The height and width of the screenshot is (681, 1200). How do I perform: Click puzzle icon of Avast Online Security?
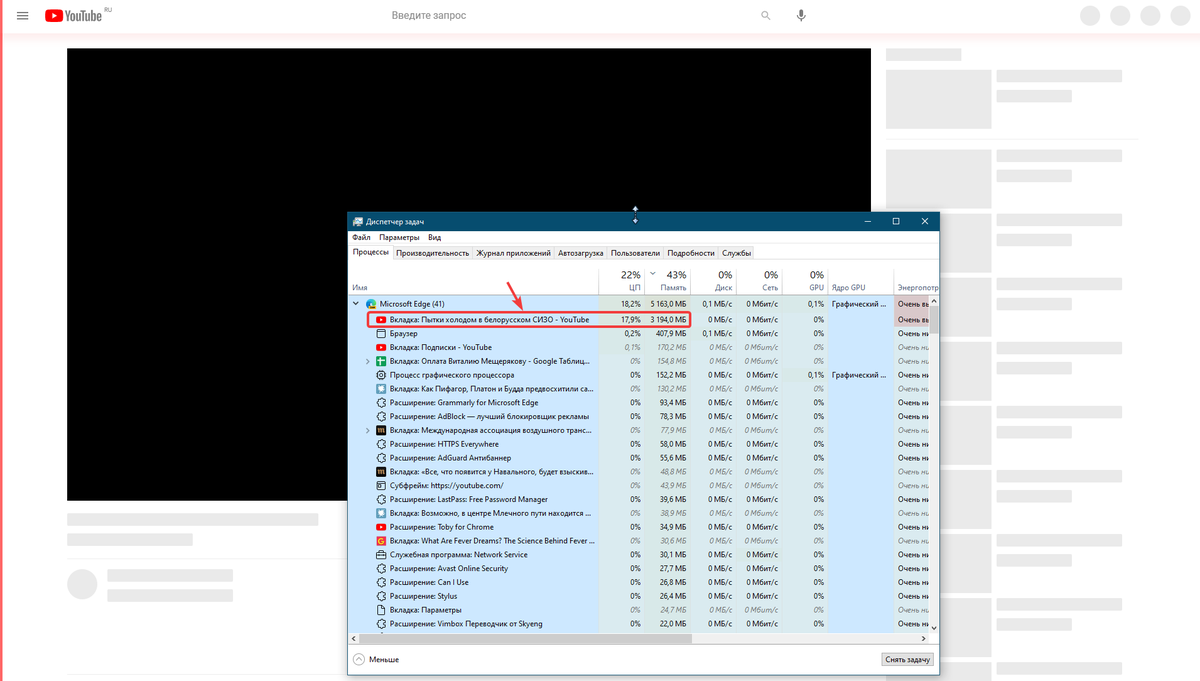point(381,568)
